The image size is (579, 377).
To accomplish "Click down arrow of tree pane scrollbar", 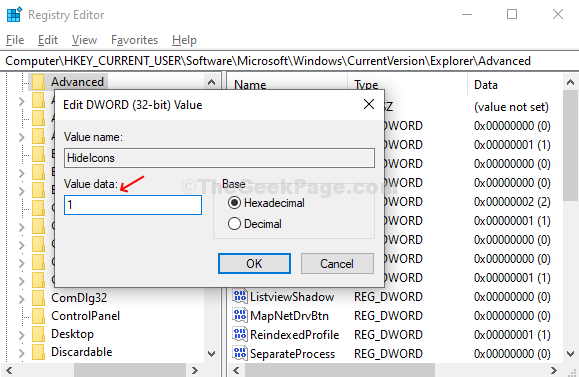I will coord(212,354).
